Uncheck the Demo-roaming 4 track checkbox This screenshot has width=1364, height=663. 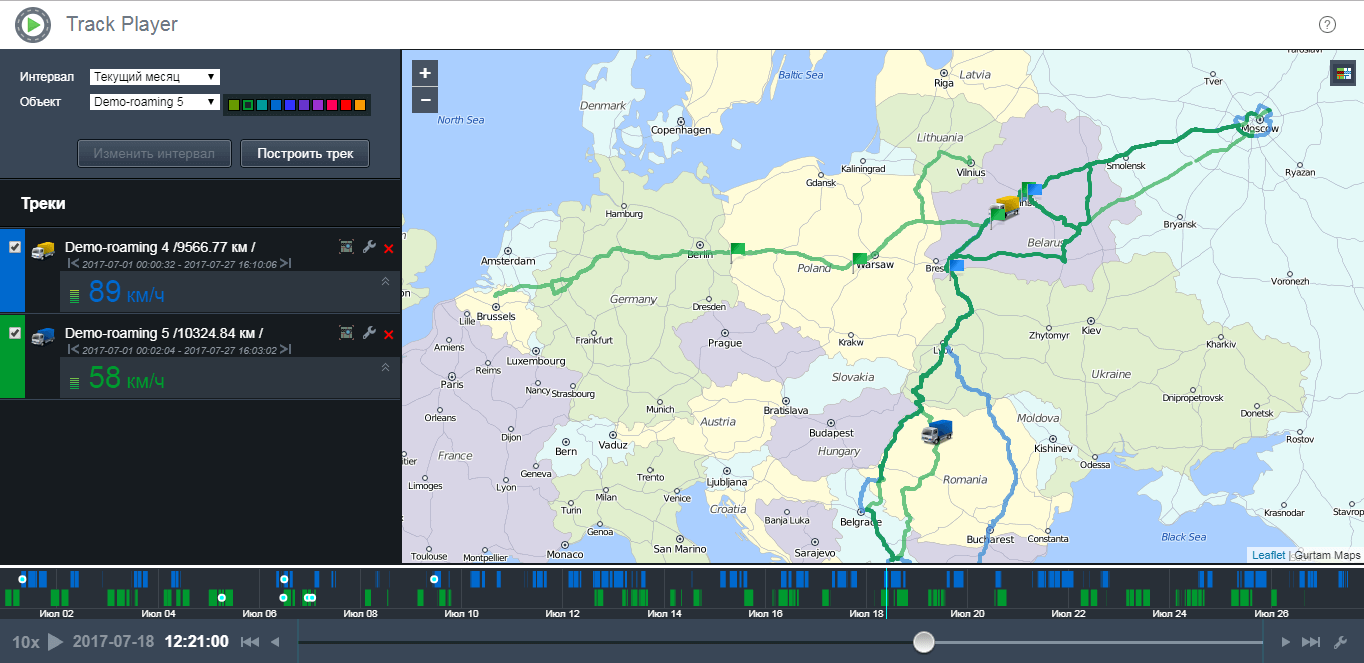[15, 247]
